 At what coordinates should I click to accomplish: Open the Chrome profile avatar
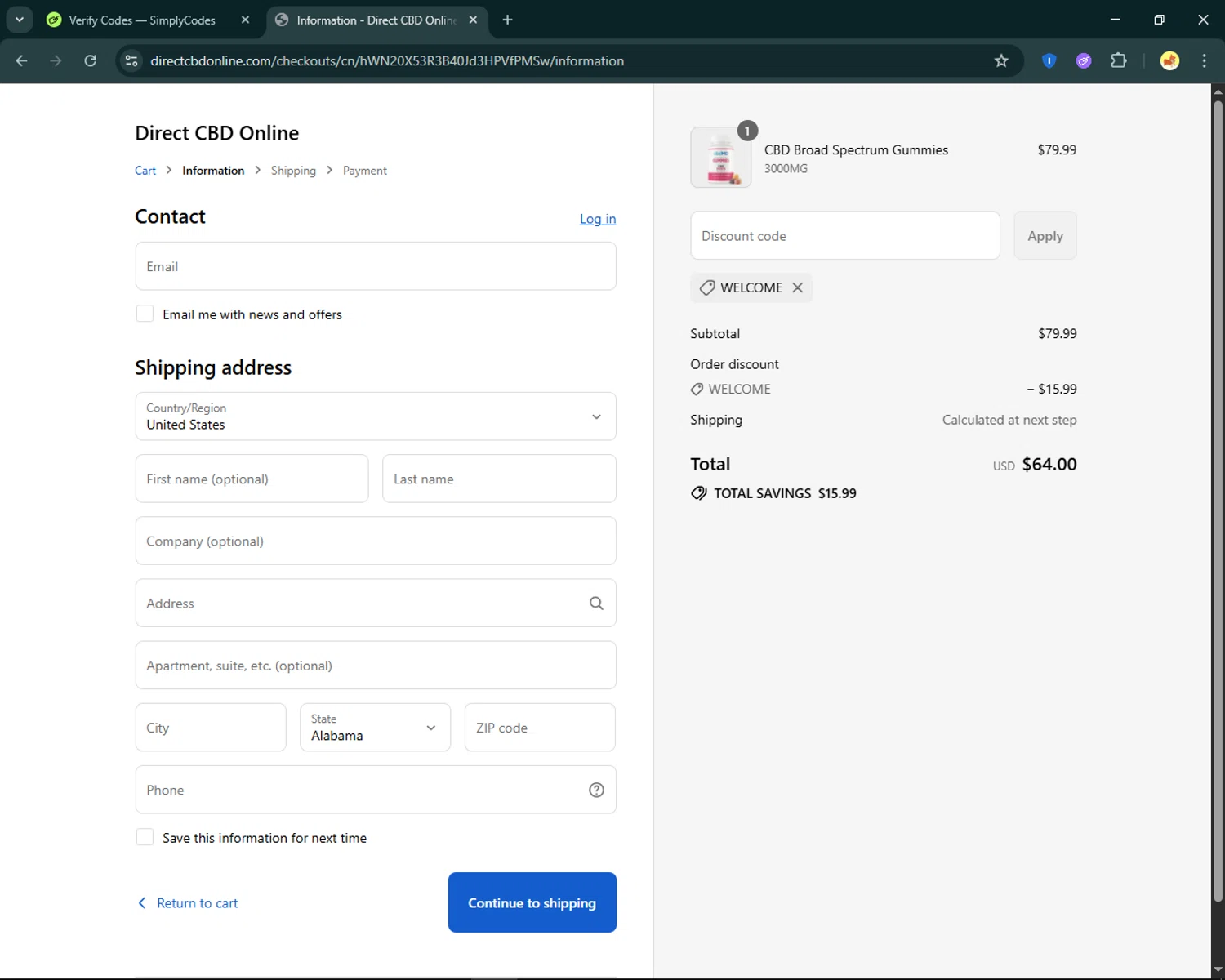(x=1169, y=60)
